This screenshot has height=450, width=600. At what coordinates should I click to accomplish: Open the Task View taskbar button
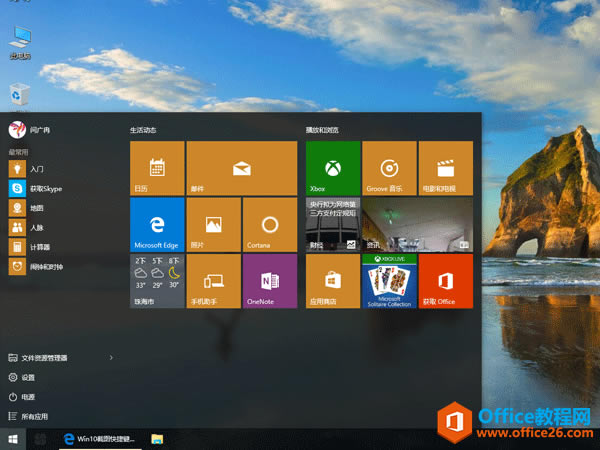point(40,439)
